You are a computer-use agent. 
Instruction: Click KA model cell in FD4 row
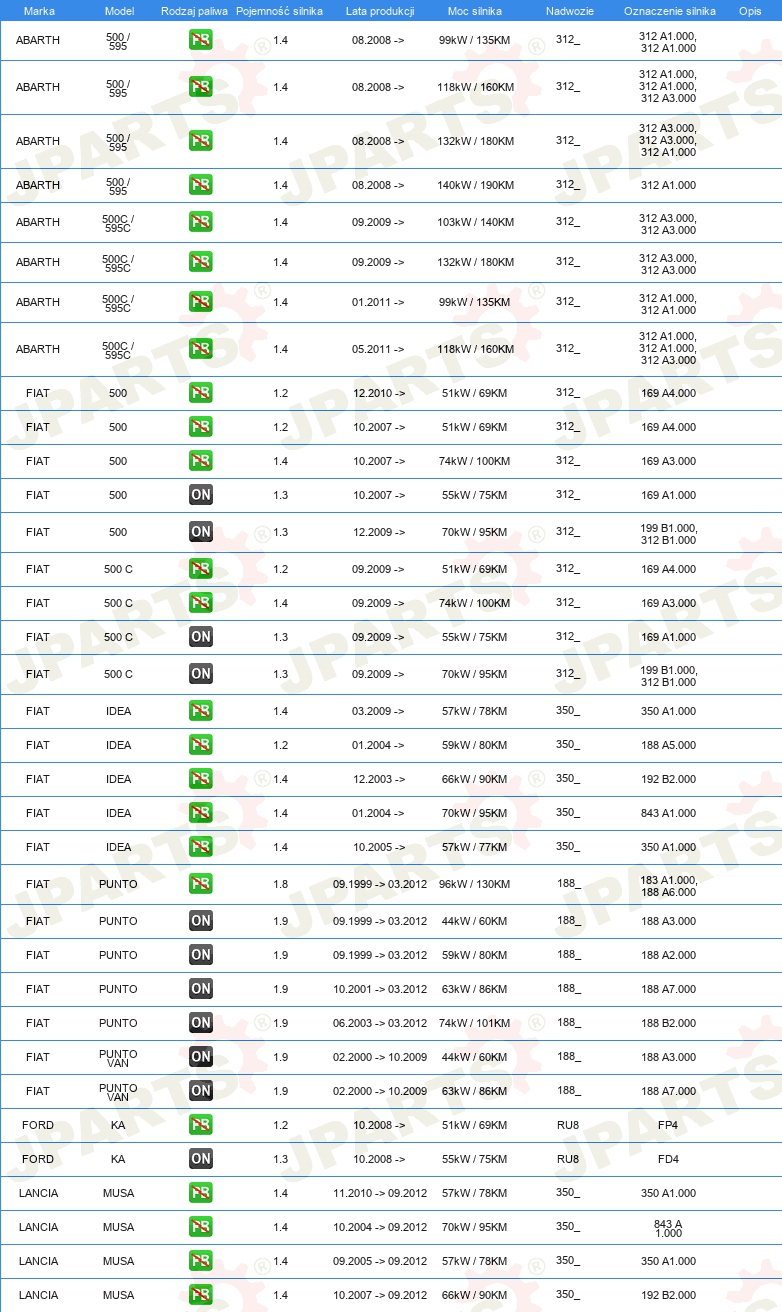click(x=118, y=1159)
